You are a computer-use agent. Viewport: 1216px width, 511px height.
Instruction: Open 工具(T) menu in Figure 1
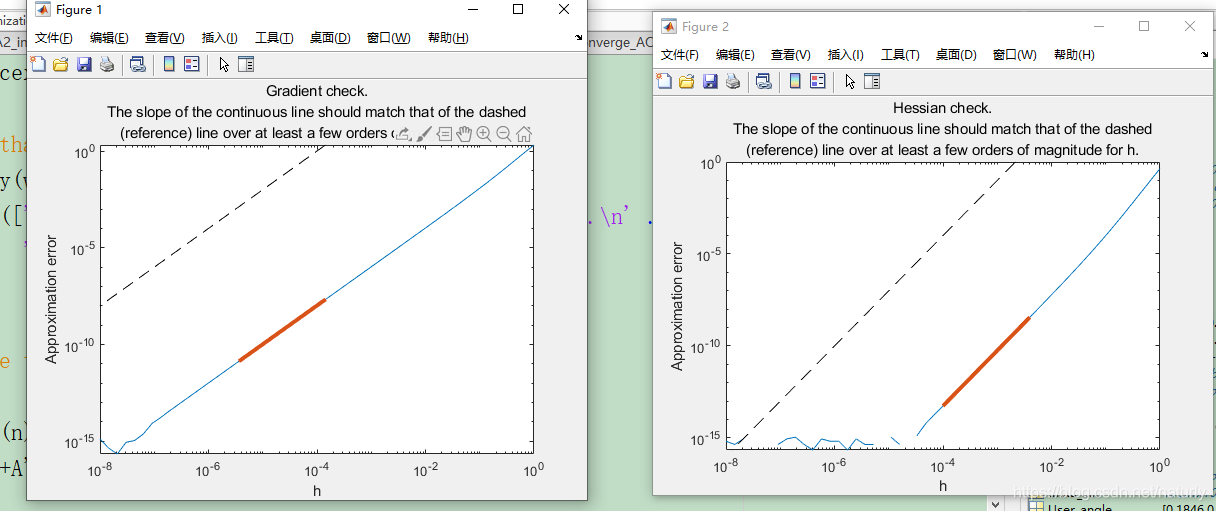pyautogui.click(x=274, y=38)
